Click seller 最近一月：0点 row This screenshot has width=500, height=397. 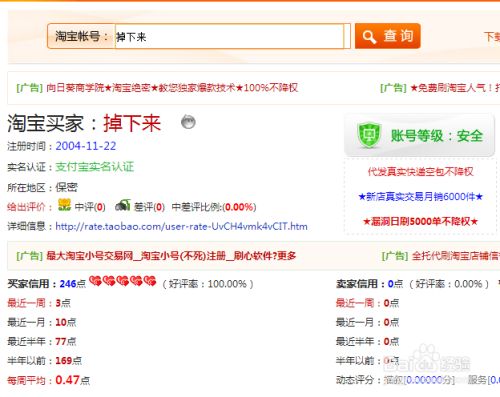(367, 322)
